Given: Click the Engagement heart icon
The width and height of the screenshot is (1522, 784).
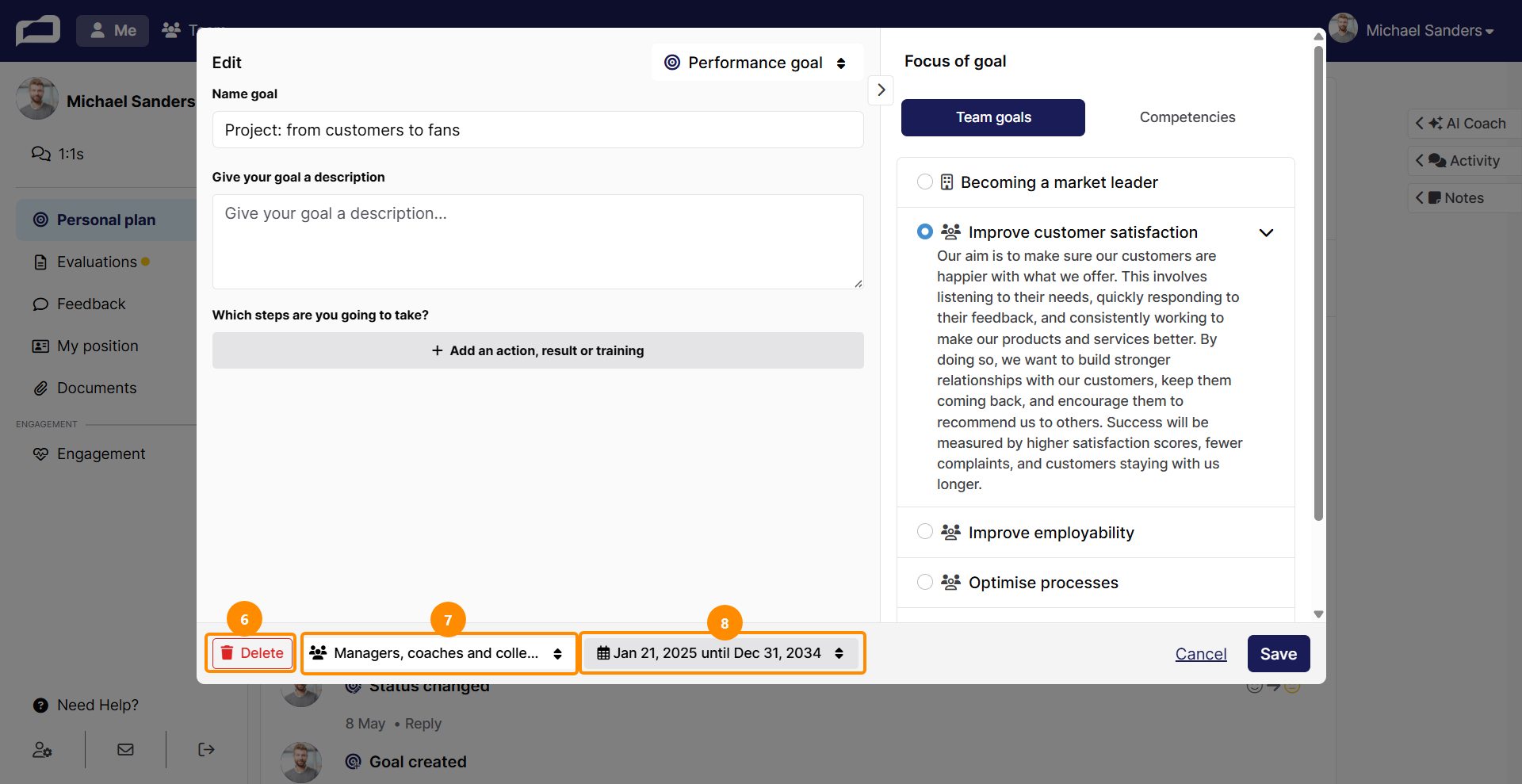Looking at the screenshot, I should tap(40, 453).
